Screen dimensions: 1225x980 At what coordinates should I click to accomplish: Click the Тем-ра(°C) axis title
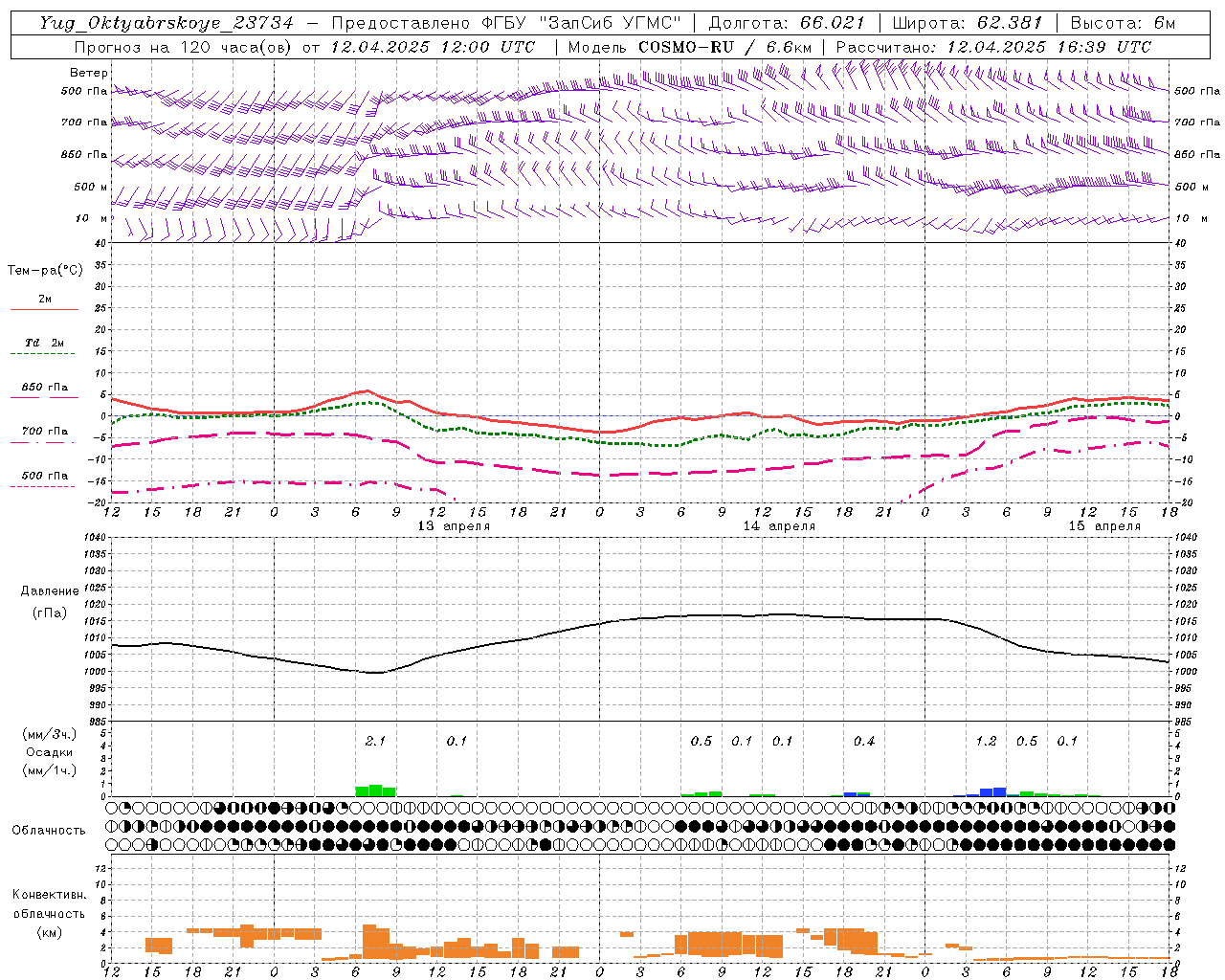45,271
